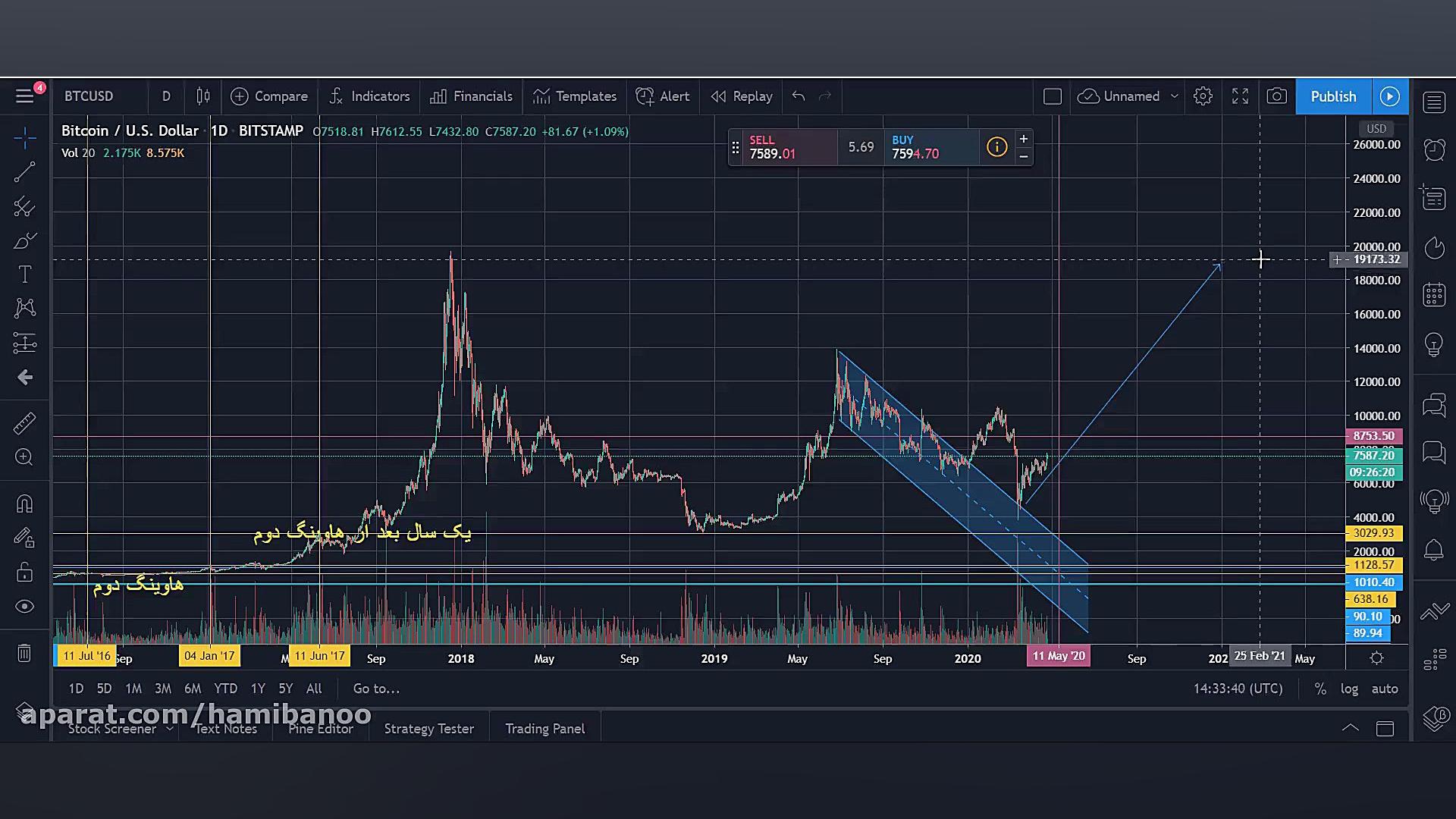Remove drawings with the trash icon

(x=24, y=653)
